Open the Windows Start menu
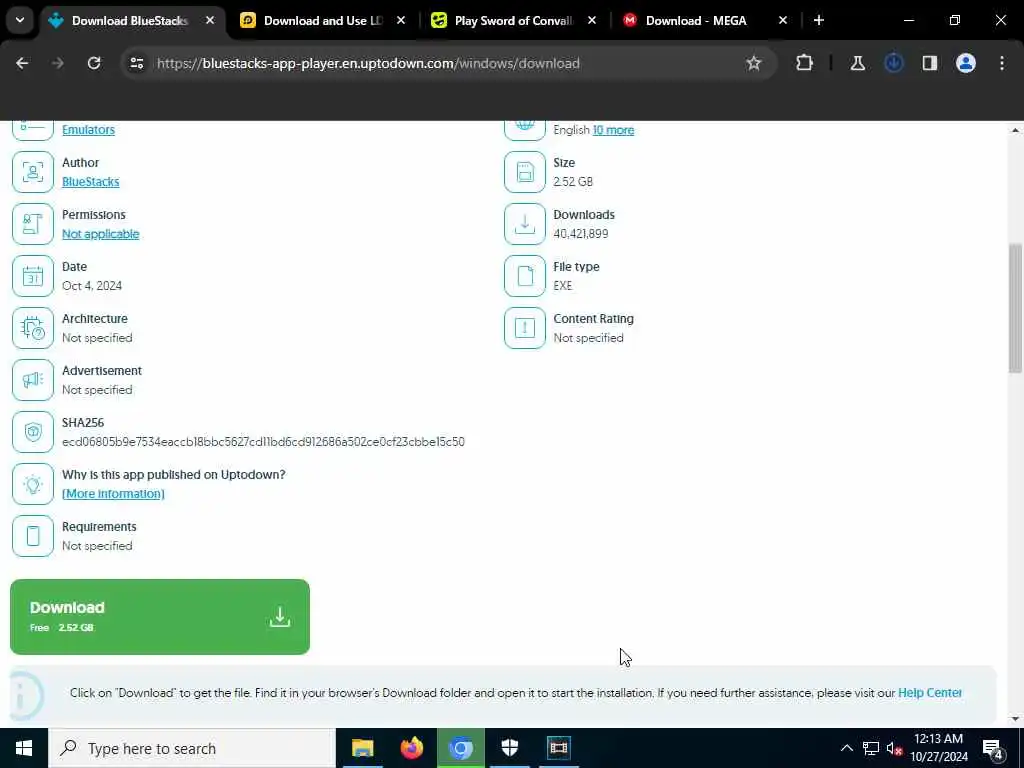The height and width of the screenshot is (768, 1024). point(24,748)
